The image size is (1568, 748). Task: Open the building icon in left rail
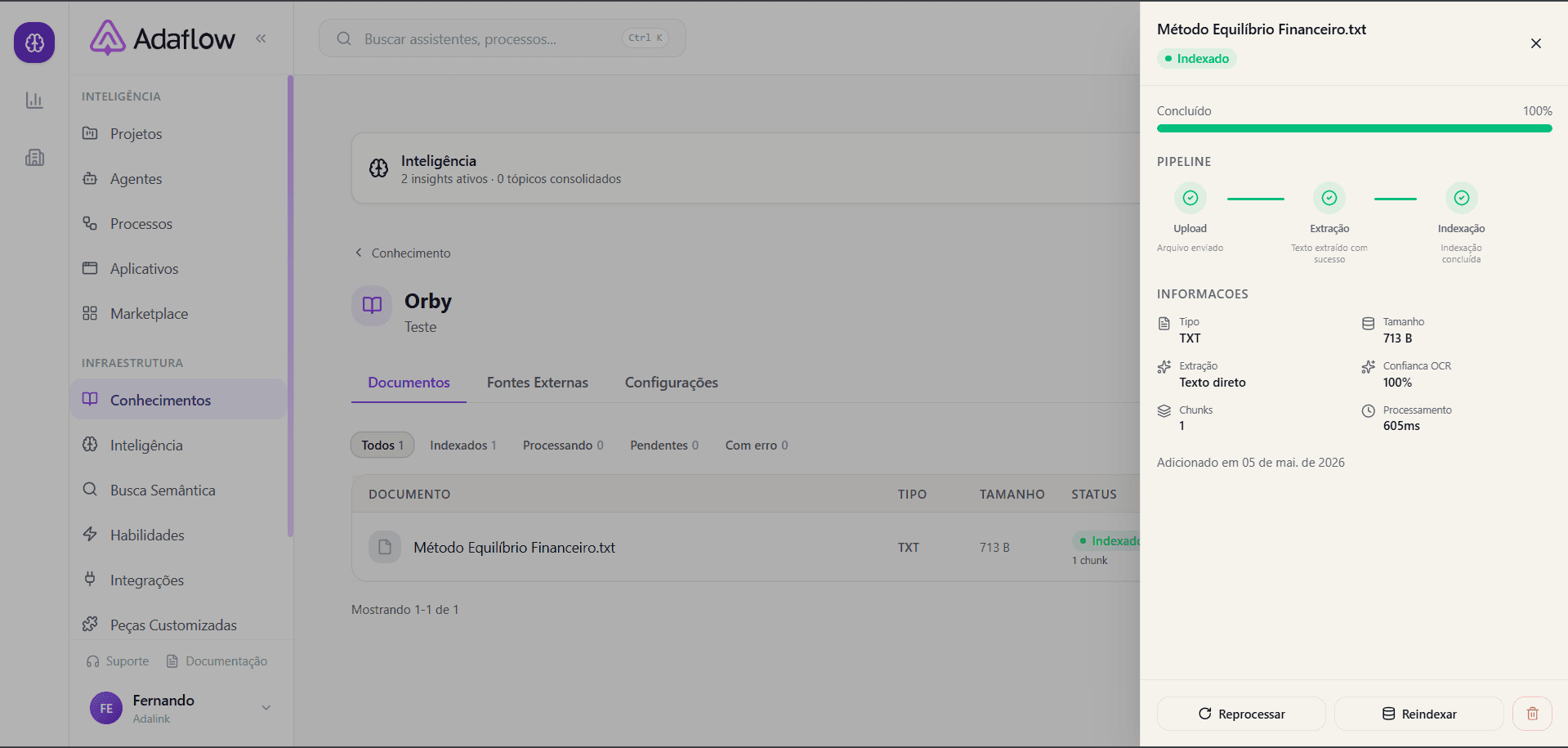34,158
